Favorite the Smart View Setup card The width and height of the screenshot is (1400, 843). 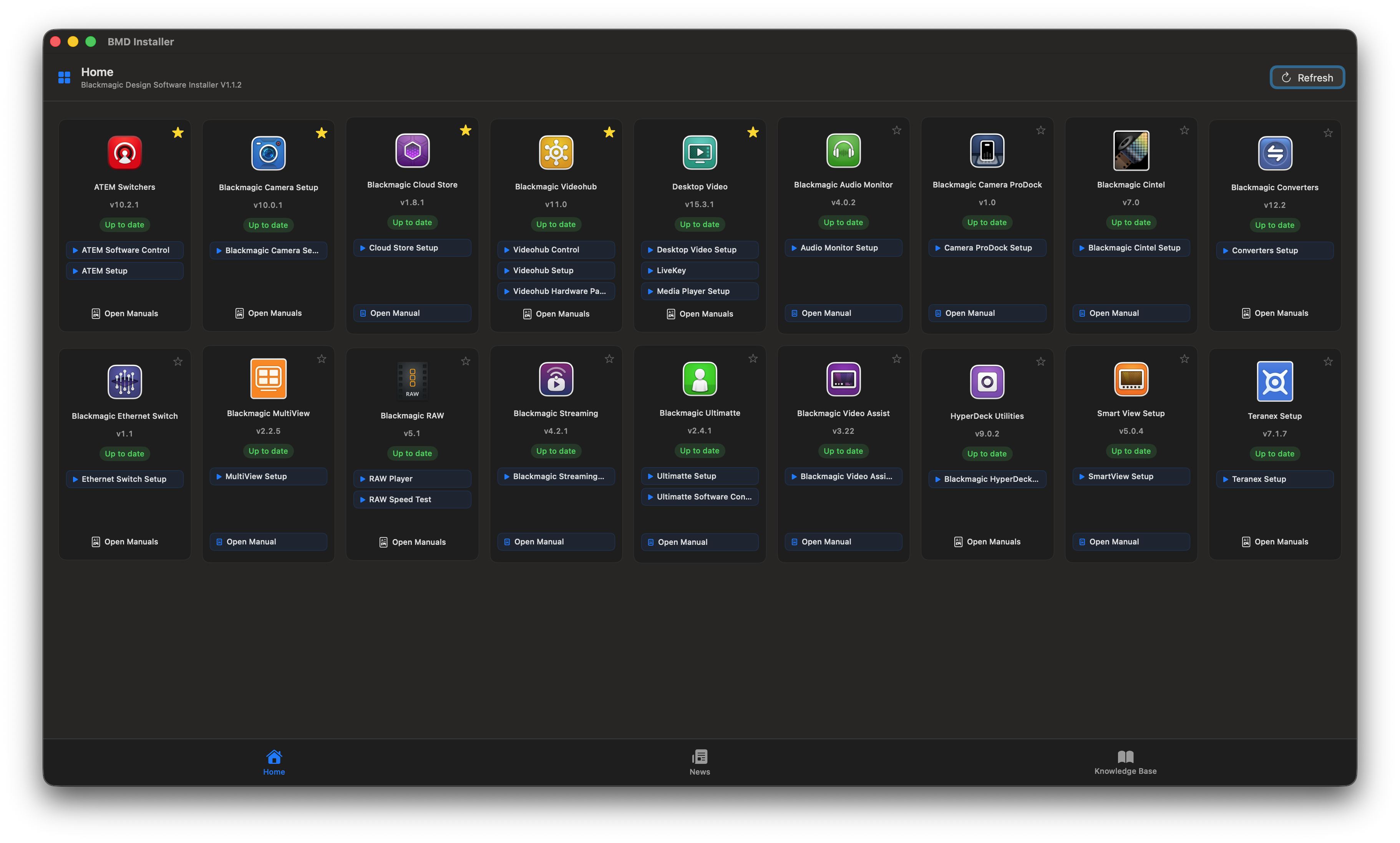click(x=1184, y=358)
